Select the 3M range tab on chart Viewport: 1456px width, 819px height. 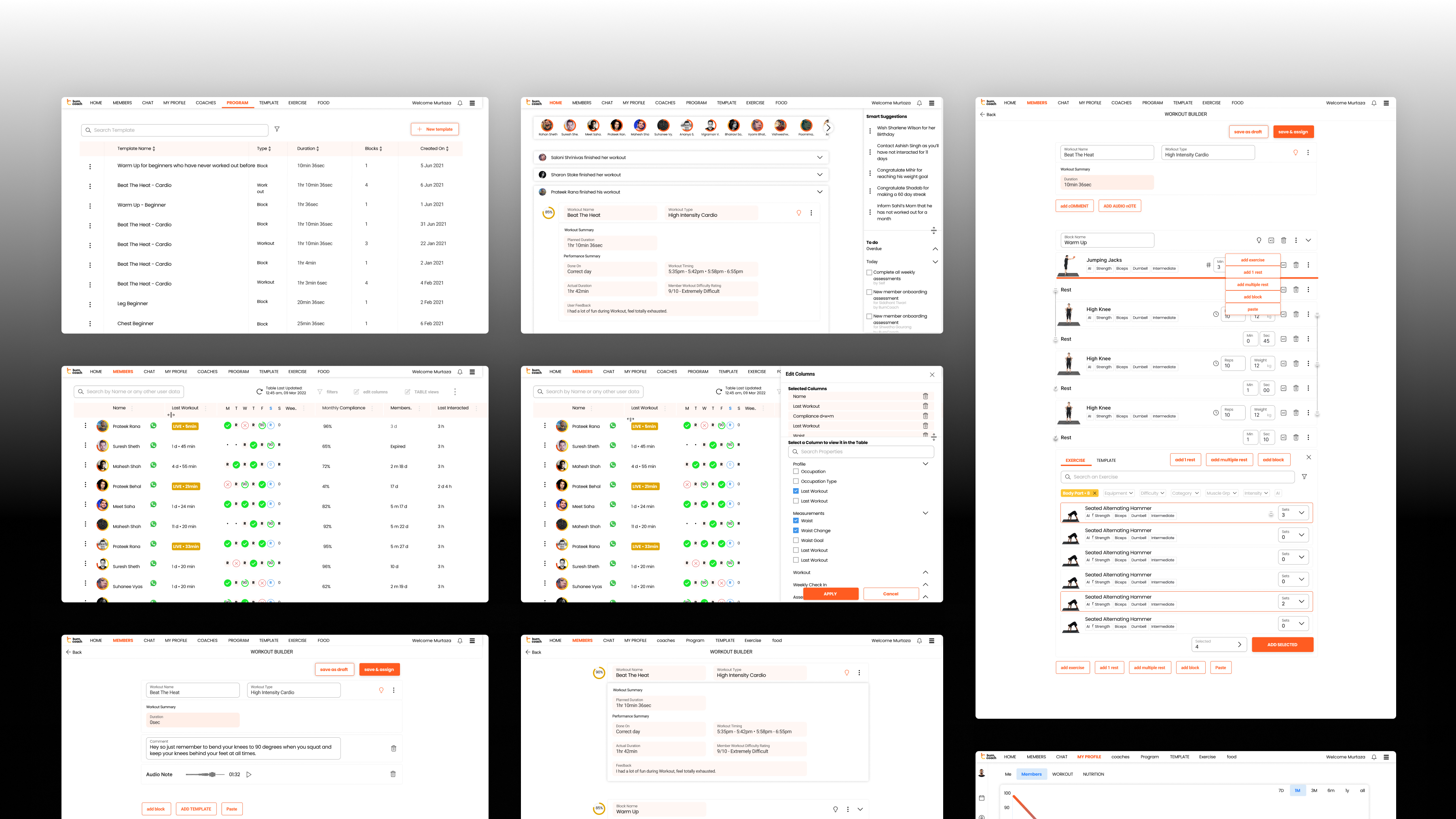pos(1314,790)
